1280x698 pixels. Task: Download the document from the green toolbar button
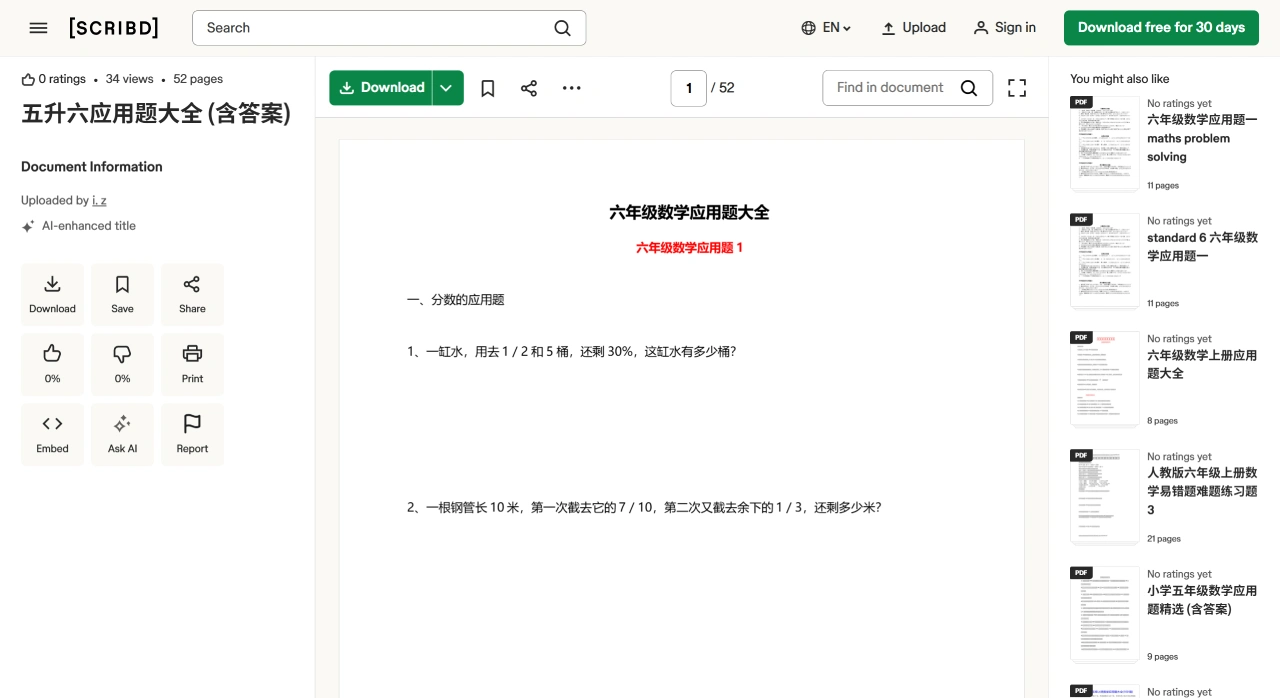pyautogui.click(x=381, y=88)
